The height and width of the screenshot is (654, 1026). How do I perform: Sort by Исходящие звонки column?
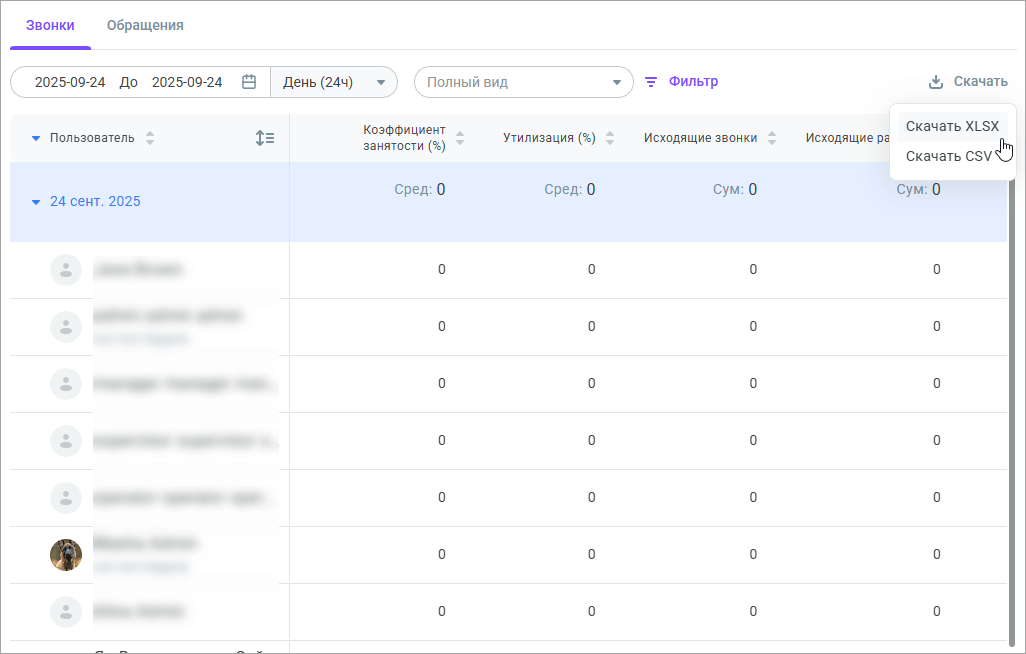tap(772, 138)
